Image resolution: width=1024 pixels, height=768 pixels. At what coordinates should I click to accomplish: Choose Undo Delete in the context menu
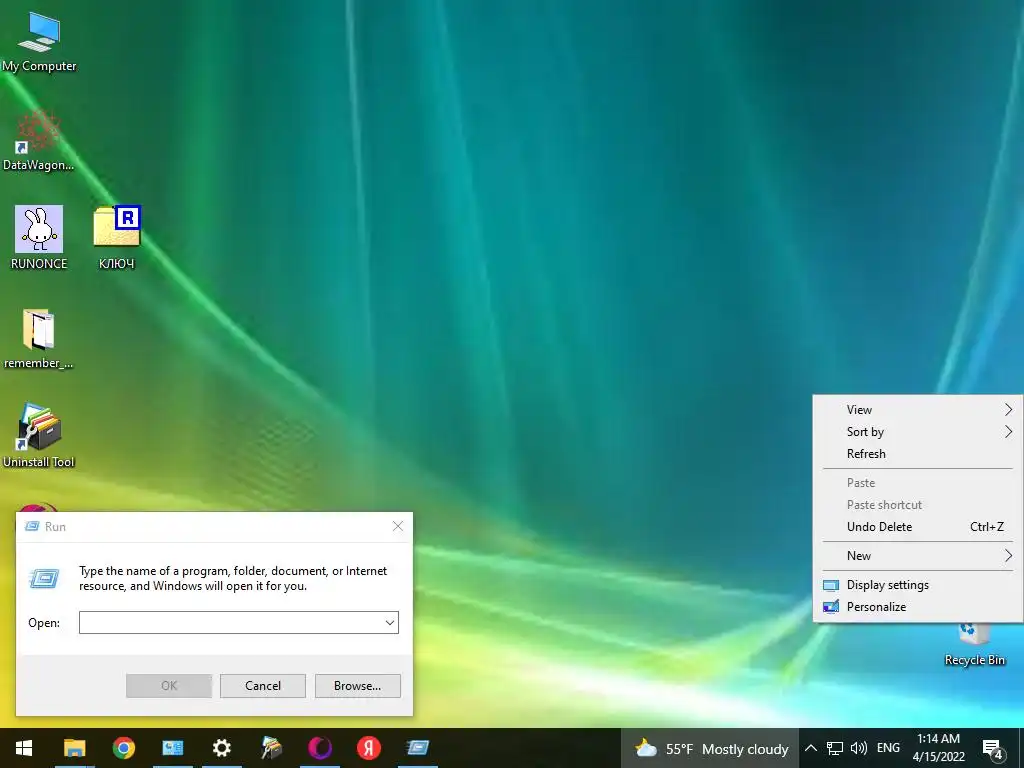(918, 526)
